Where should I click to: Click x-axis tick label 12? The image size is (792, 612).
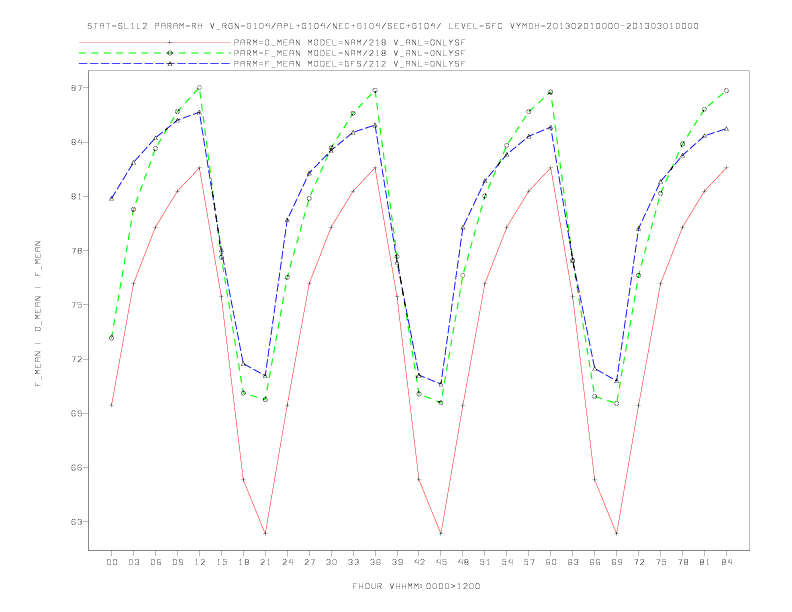pyautogui.click(x=200, y=562)
